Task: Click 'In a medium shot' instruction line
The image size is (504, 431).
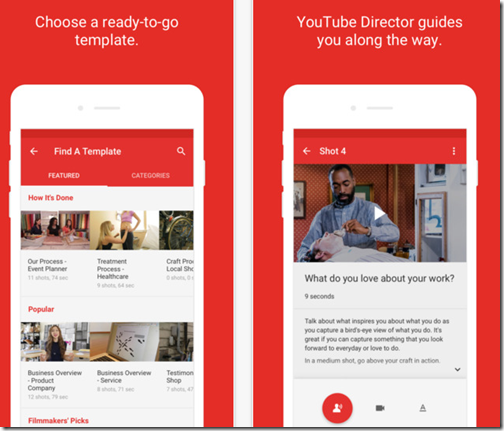Action: 372,360
